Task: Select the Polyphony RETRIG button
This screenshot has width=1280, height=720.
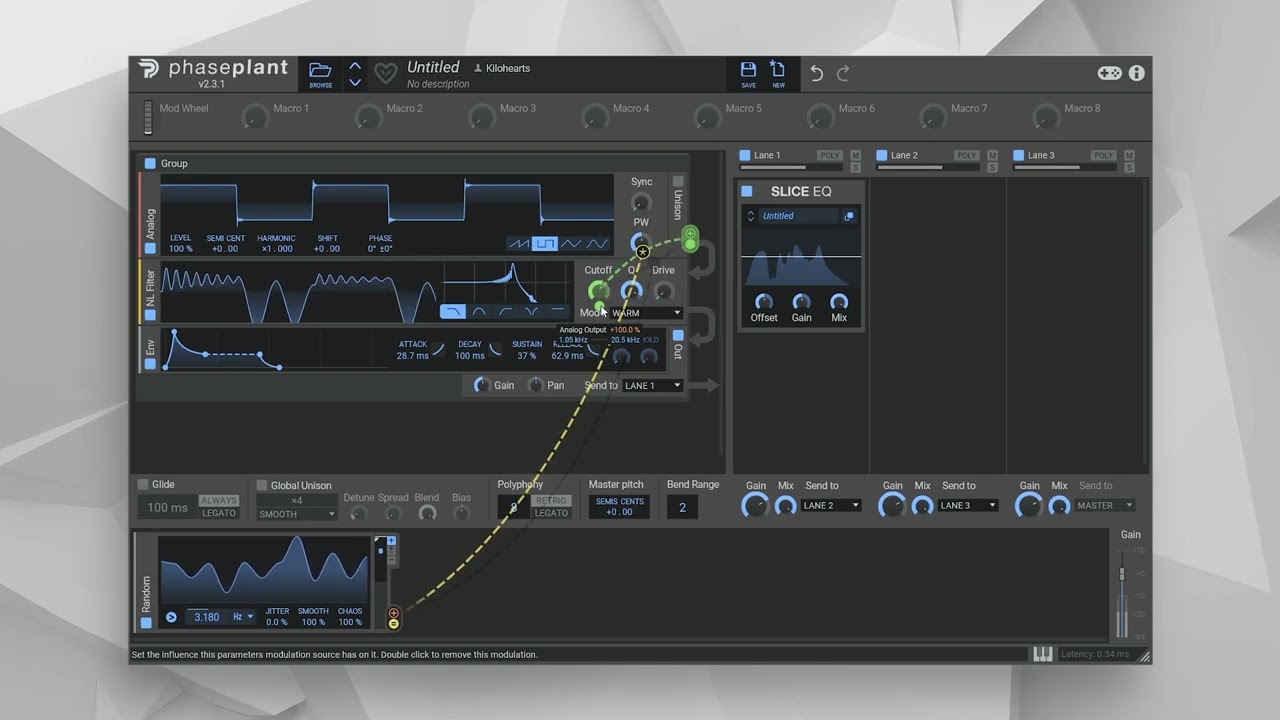Action: (551, 501)
